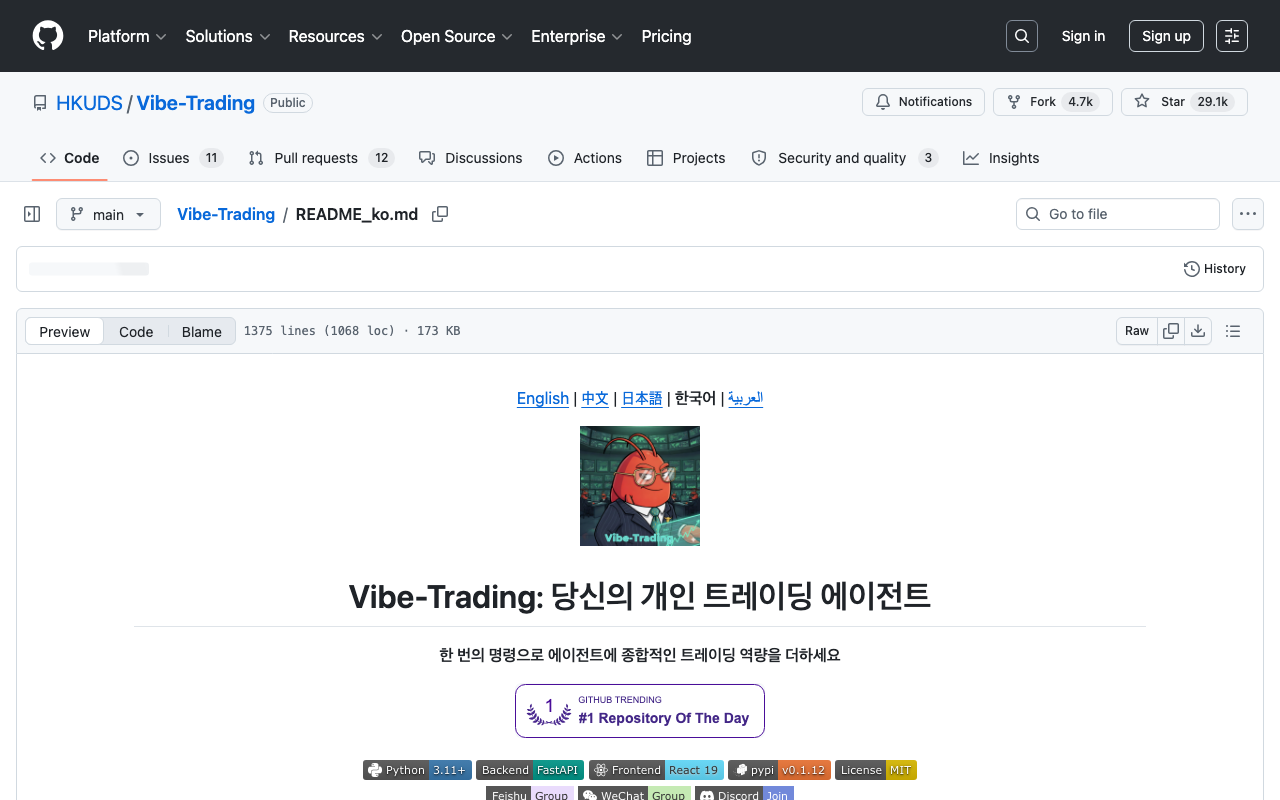
Task: Switch to Code file view
Action: [136, 332]
